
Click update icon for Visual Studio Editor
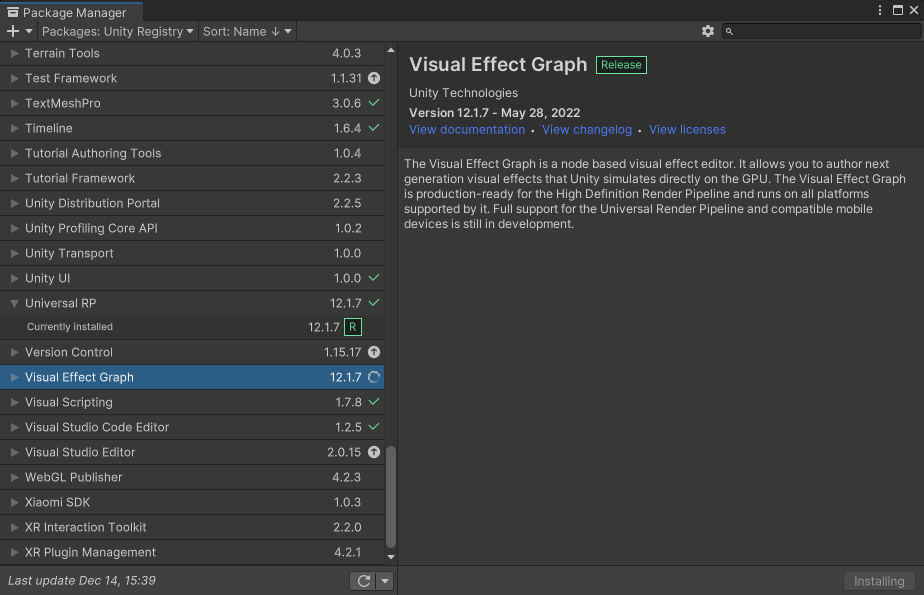coord(374,452)
